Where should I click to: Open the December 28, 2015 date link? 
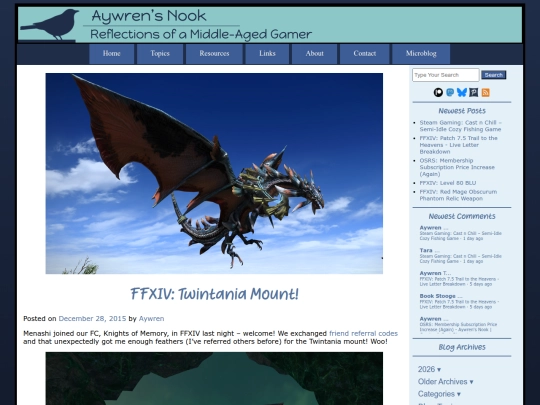pos(92,319)
